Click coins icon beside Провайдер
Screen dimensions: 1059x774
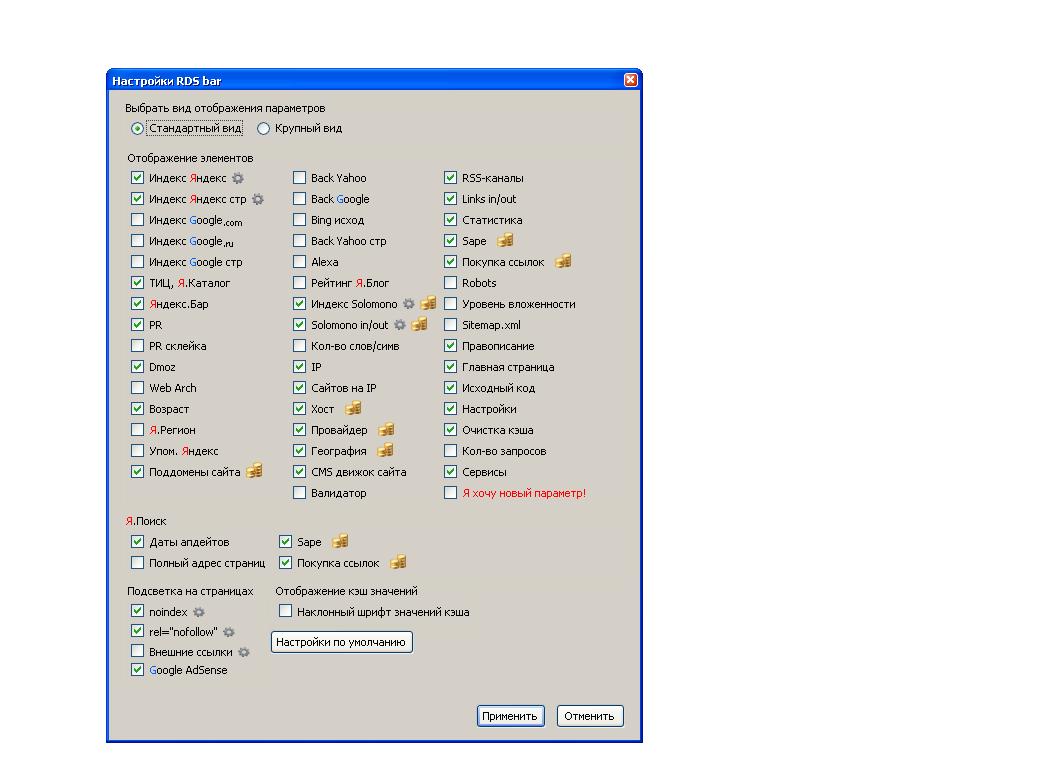pos(386,429)
